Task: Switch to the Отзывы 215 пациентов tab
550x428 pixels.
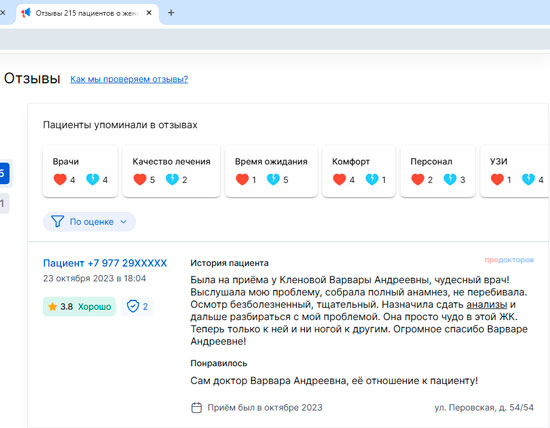Action: [x=86, y=13]
